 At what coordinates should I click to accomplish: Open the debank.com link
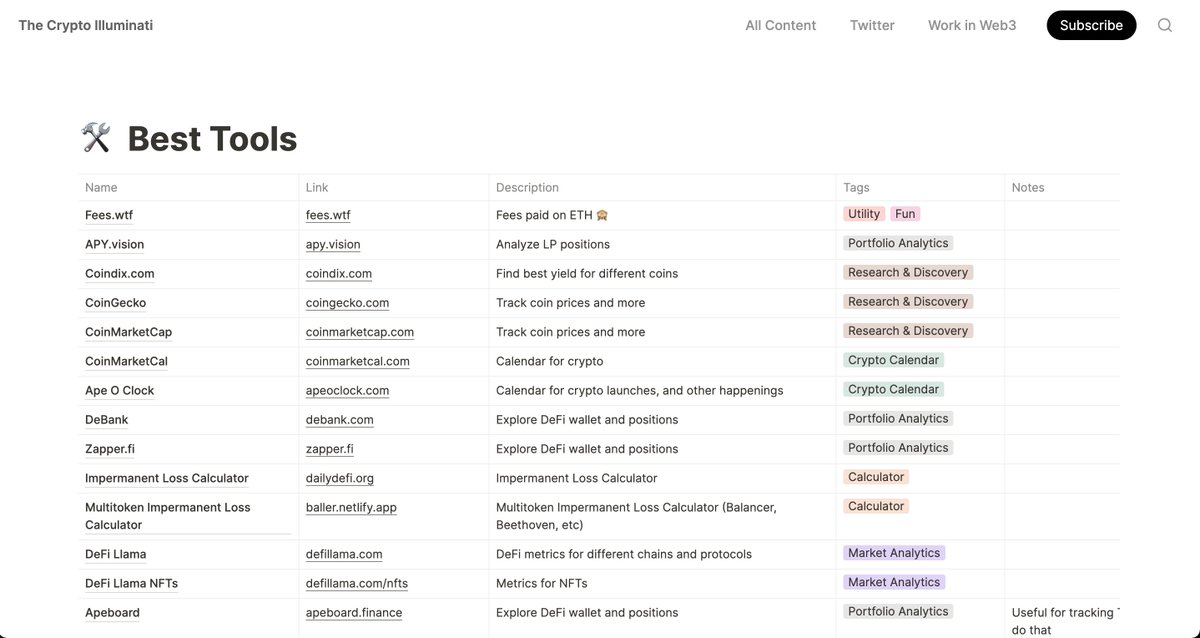(x=340, y=419)
